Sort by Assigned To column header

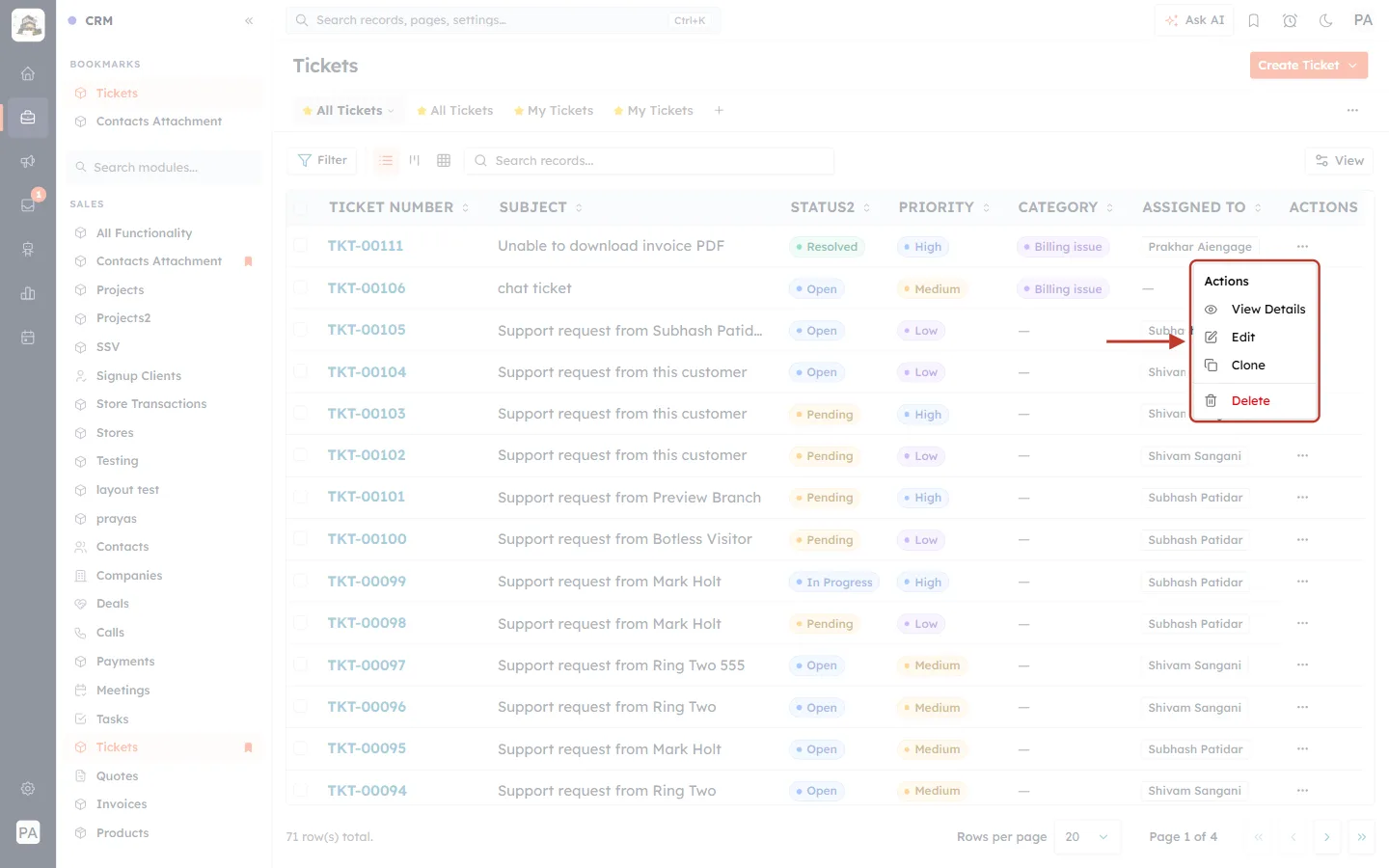coord(1202,207)
